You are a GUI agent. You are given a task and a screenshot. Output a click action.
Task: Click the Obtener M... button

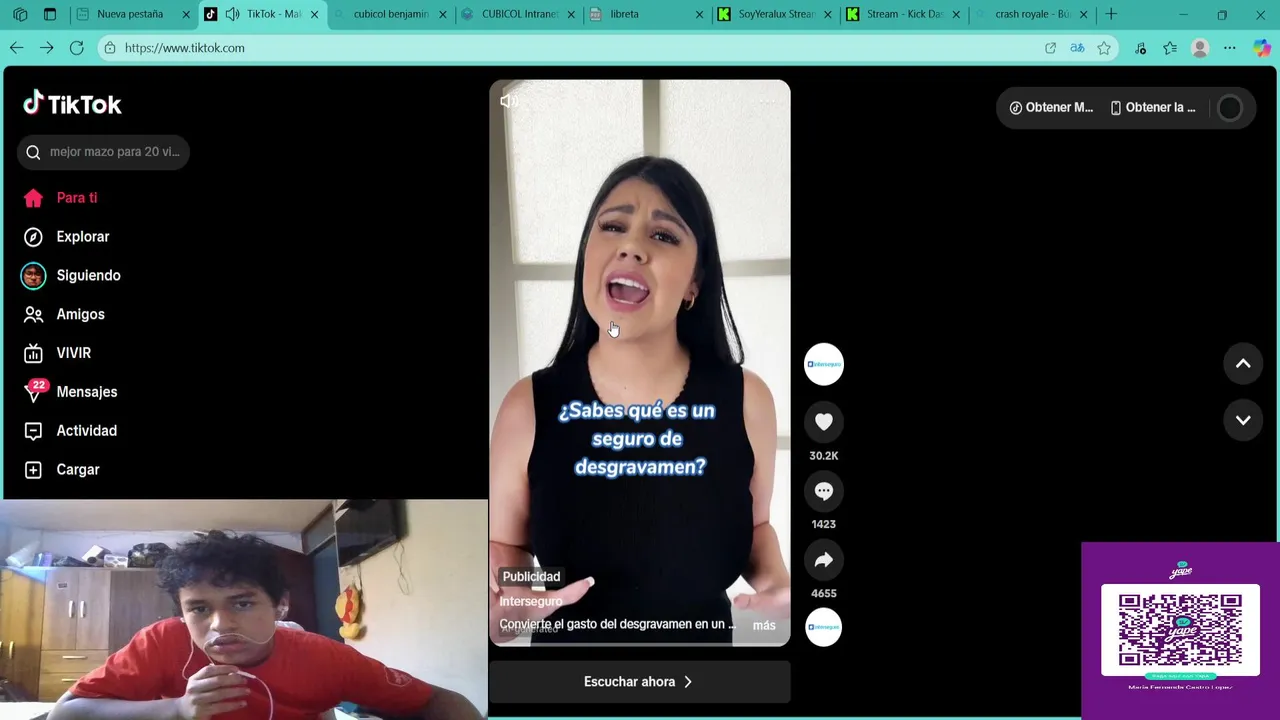(1051, 108)
